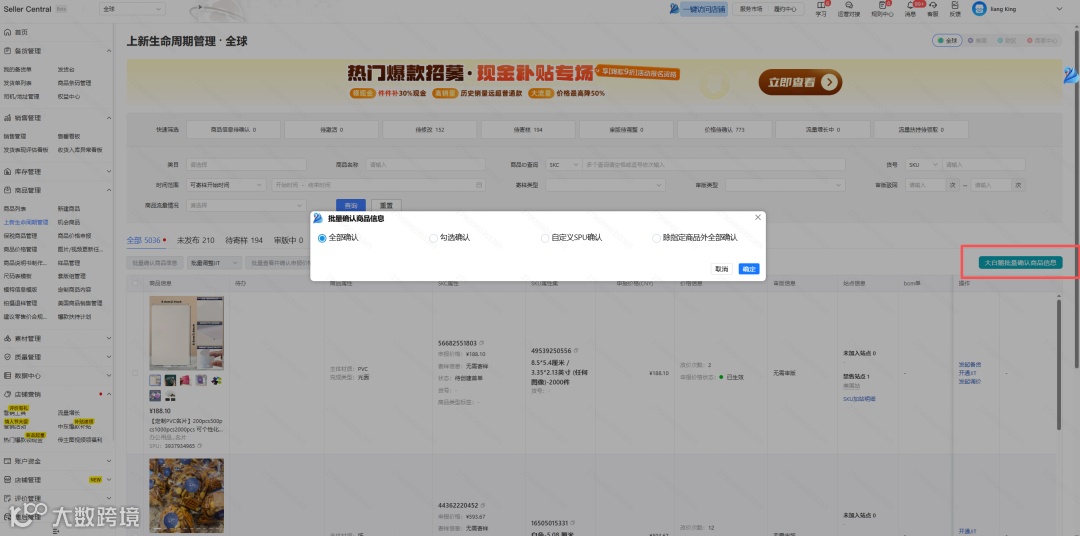1080x536 pixels.
Task: Open the 时间范围 可寄样开始时间 dropdown
Action: pyautogui.click(x=227, y=185)
